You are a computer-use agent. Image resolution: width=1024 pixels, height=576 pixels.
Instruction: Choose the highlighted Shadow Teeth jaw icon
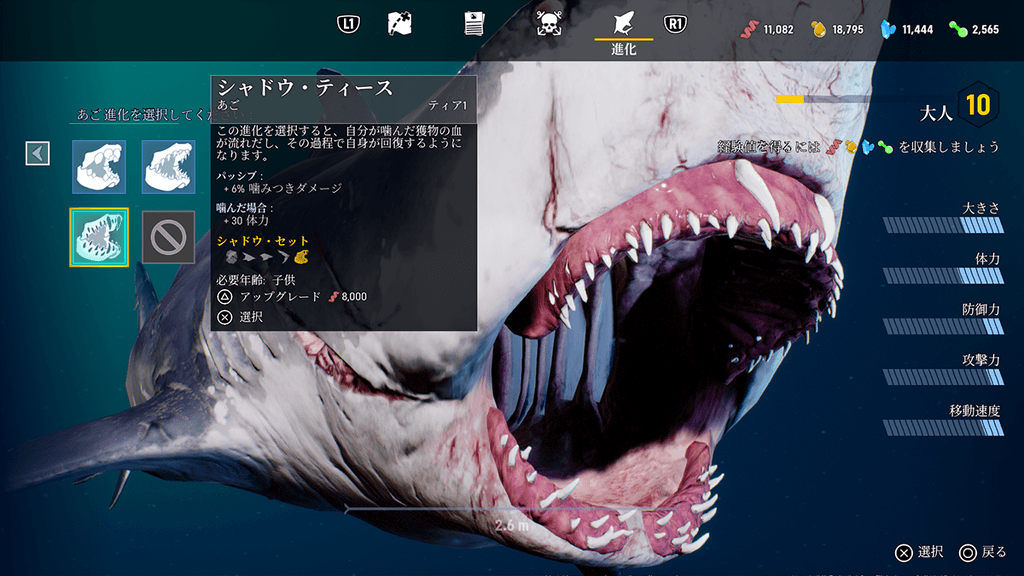coord(99,237)
